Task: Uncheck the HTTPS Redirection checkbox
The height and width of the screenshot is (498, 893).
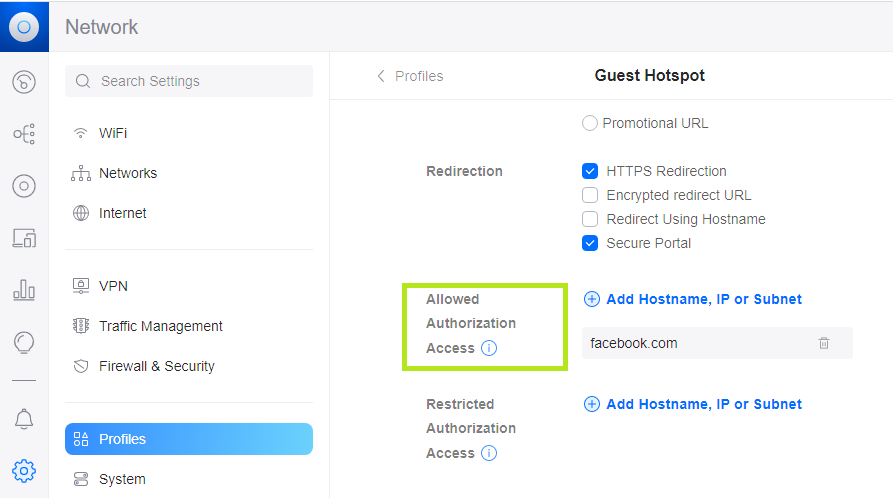Action: pos(590,171)
